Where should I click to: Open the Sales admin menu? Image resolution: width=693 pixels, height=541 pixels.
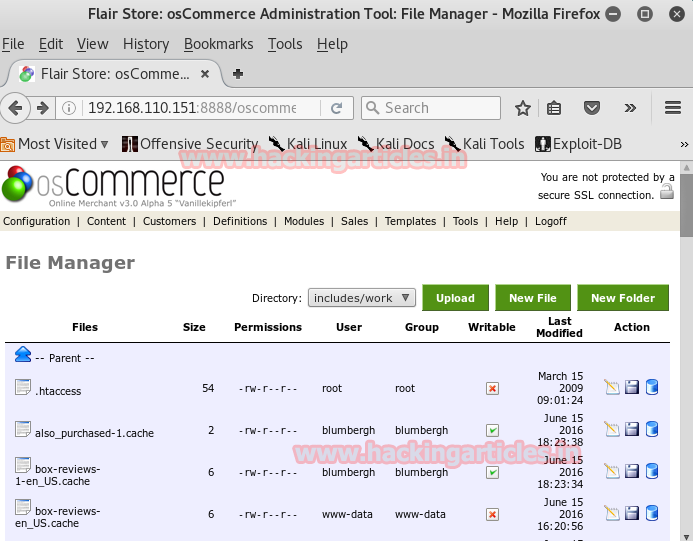(354, 221)
